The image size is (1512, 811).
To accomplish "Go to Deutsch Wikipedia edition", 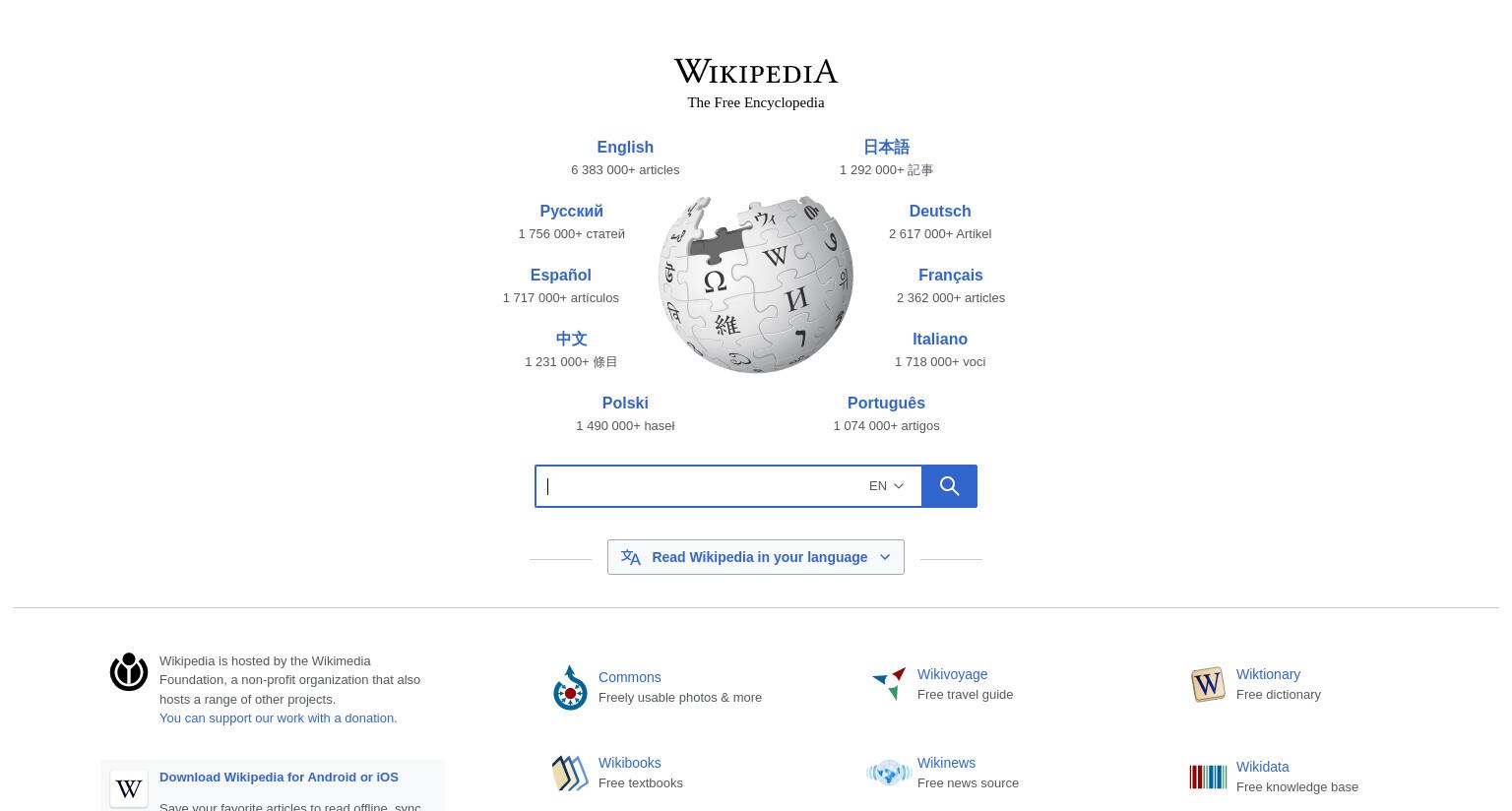I will (x=940, y=211).
